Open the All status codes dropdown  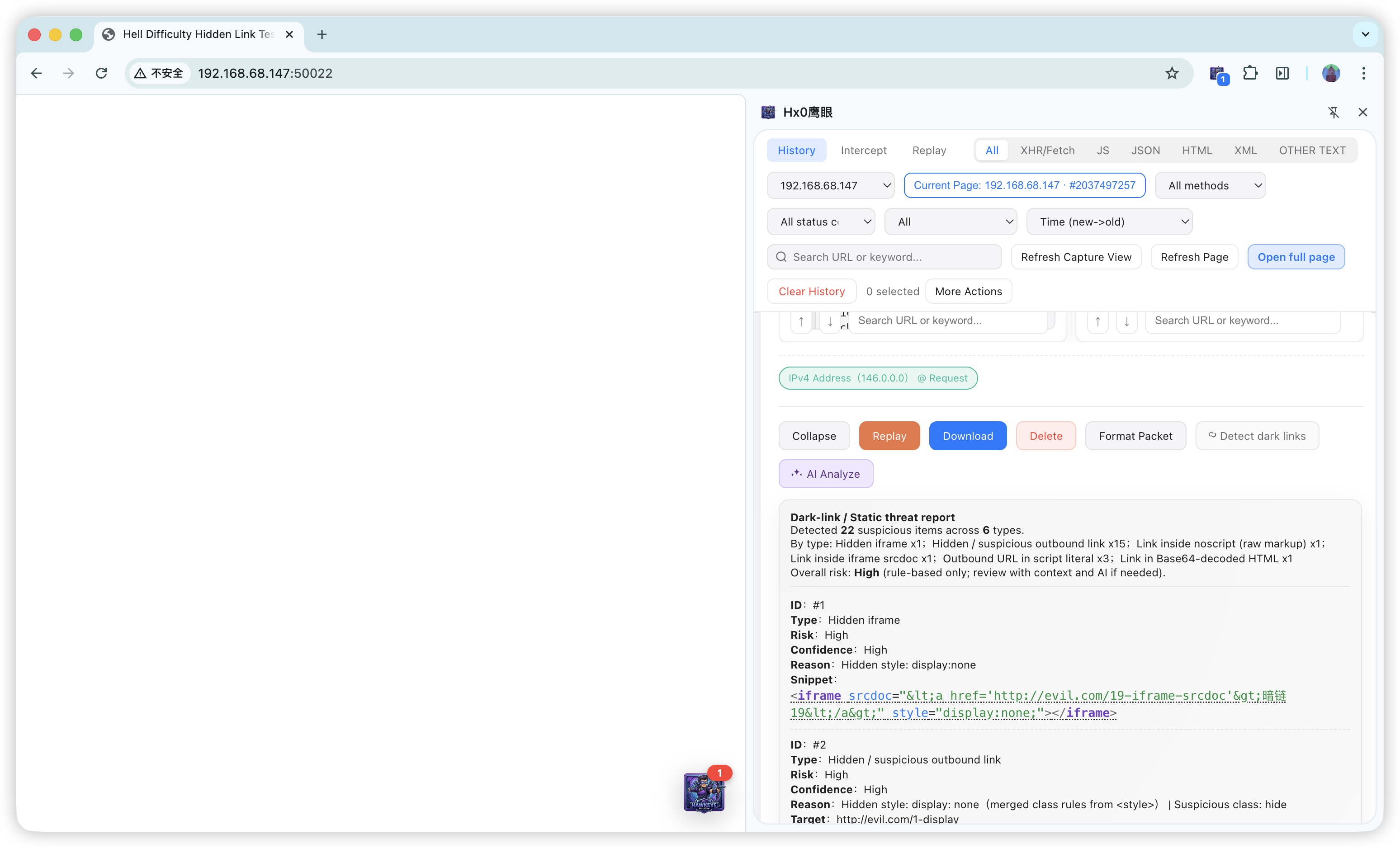pos(820,222)
